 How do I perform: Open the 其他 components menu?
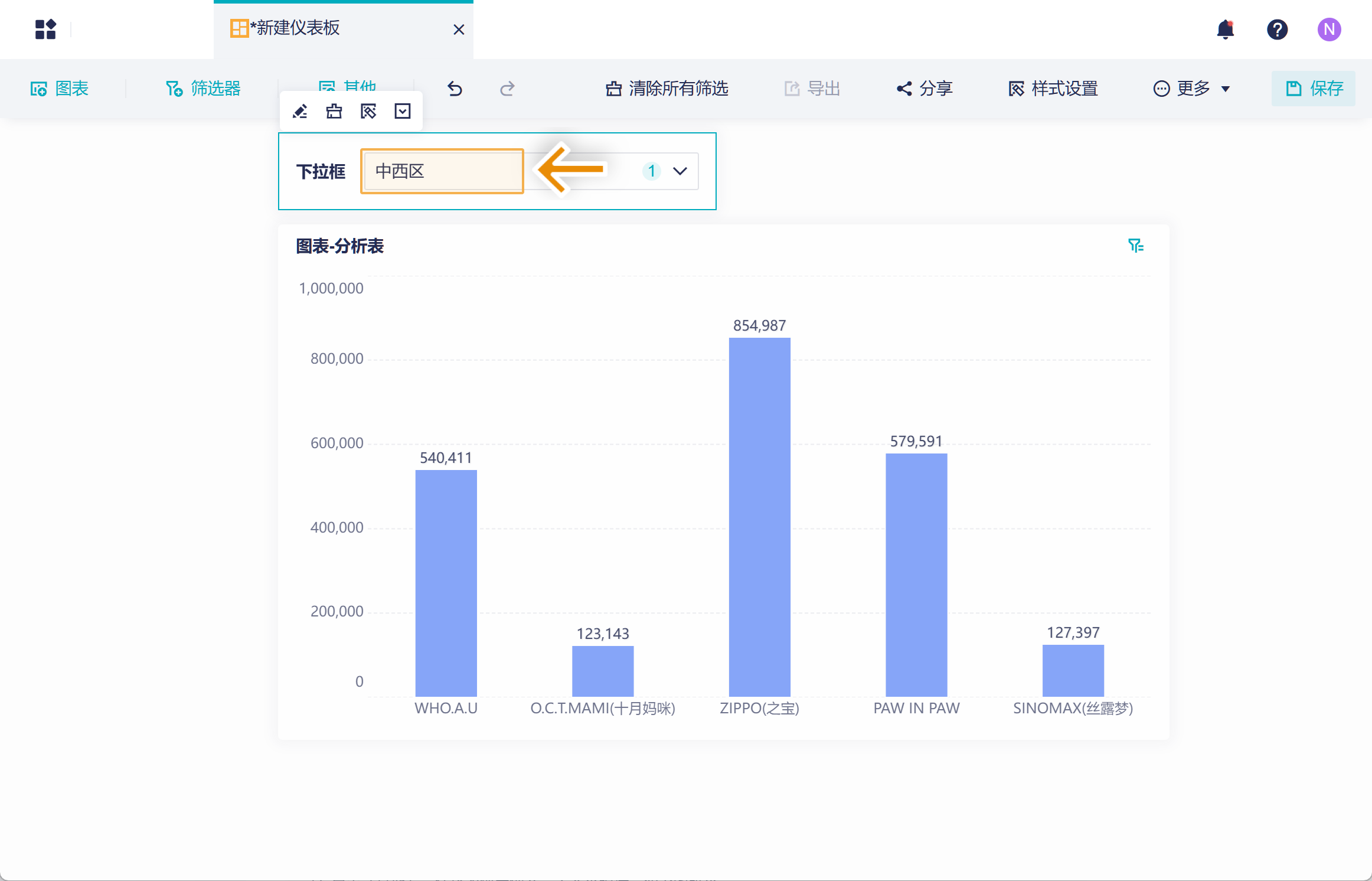click(347, 86)
